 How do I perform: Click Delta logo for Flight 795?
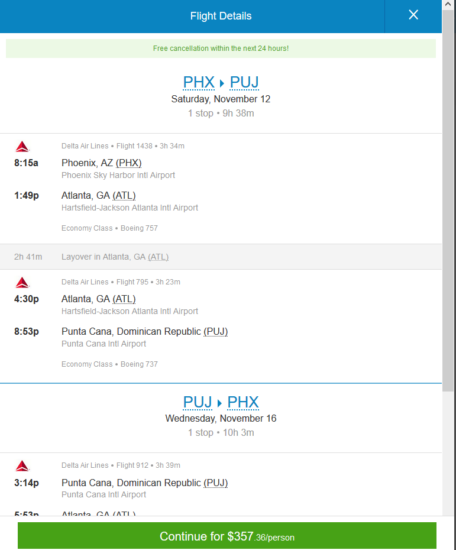coord(22,283)
